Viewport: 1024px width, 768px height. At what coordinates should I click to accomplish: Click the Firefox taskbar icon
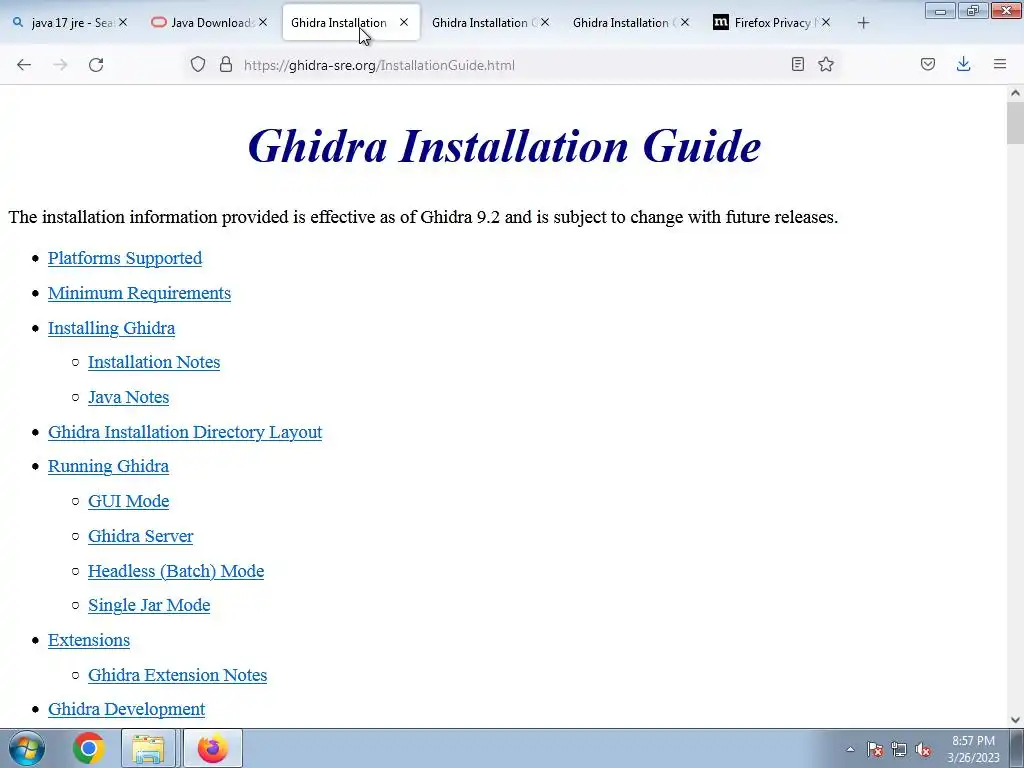[212, 748]
